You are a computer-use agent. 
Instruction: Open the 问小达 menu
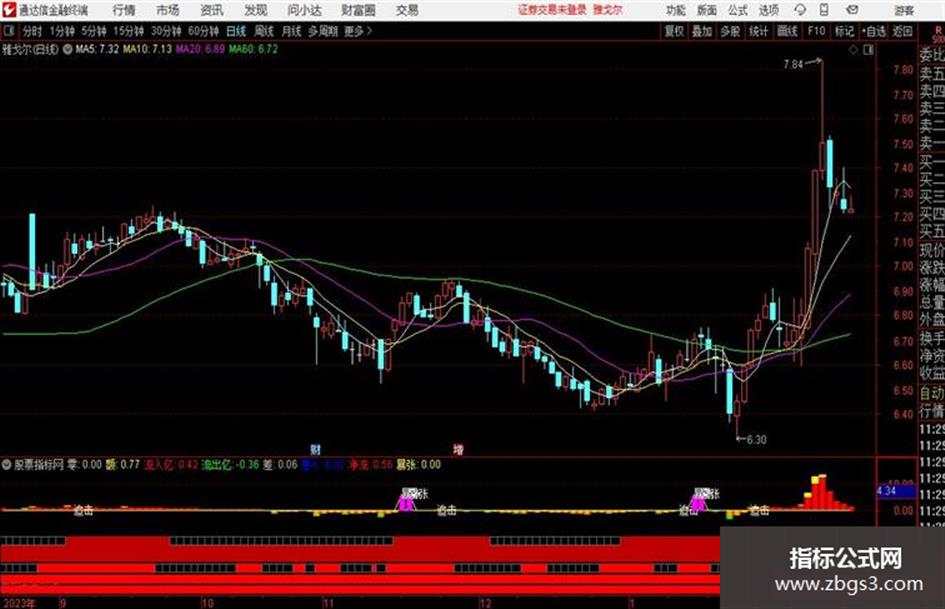tap(304, 10)
